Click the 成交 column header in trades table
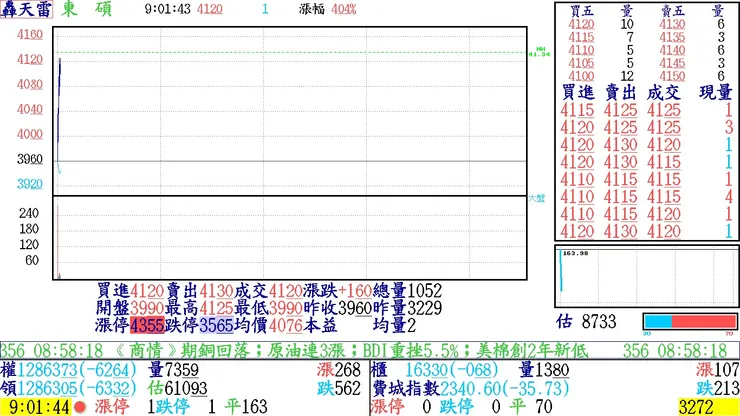Viewport: 740px width, 416px height. click(664, 93)
